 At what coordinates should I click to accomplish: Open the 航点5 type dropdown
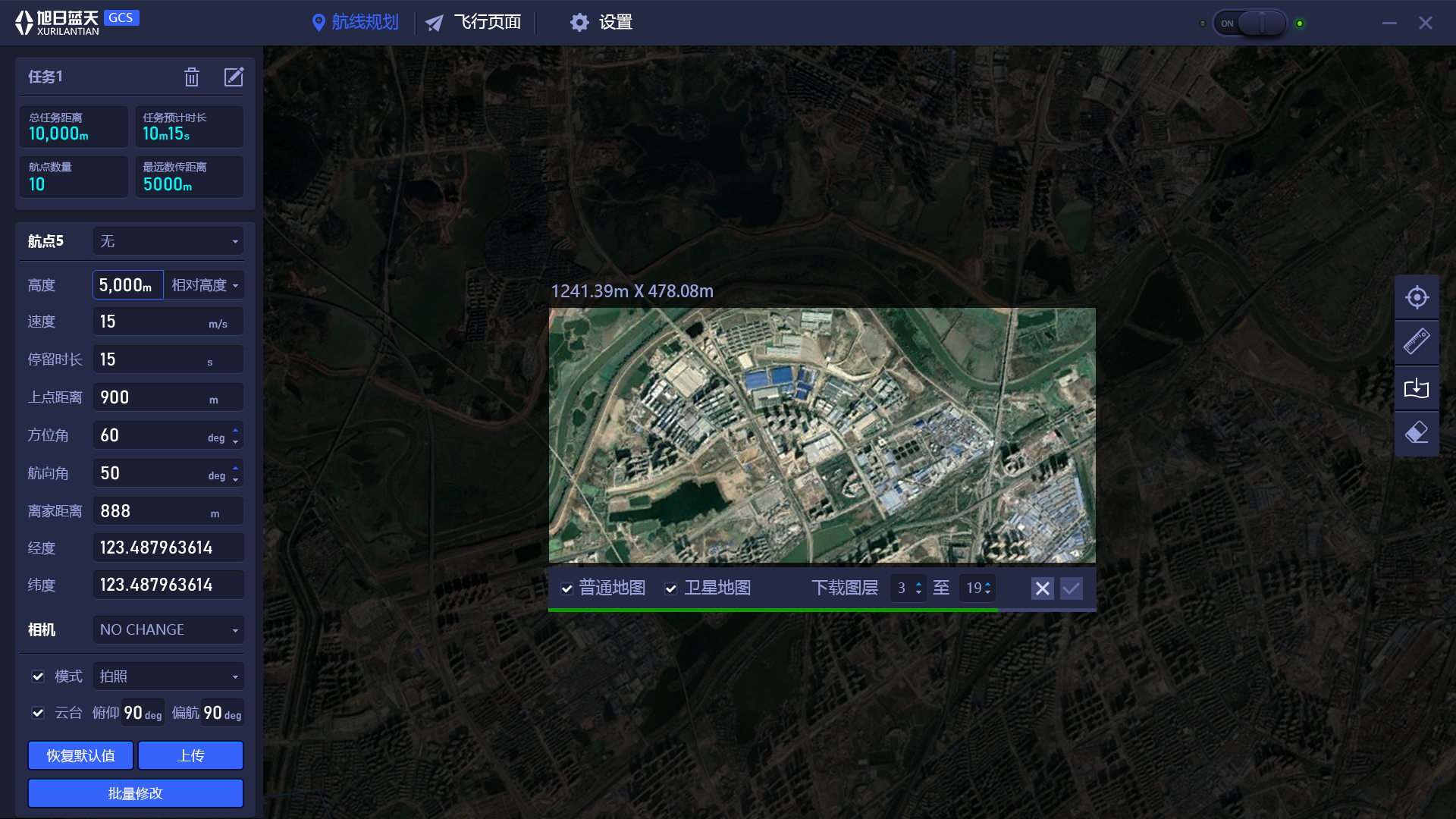168,241
